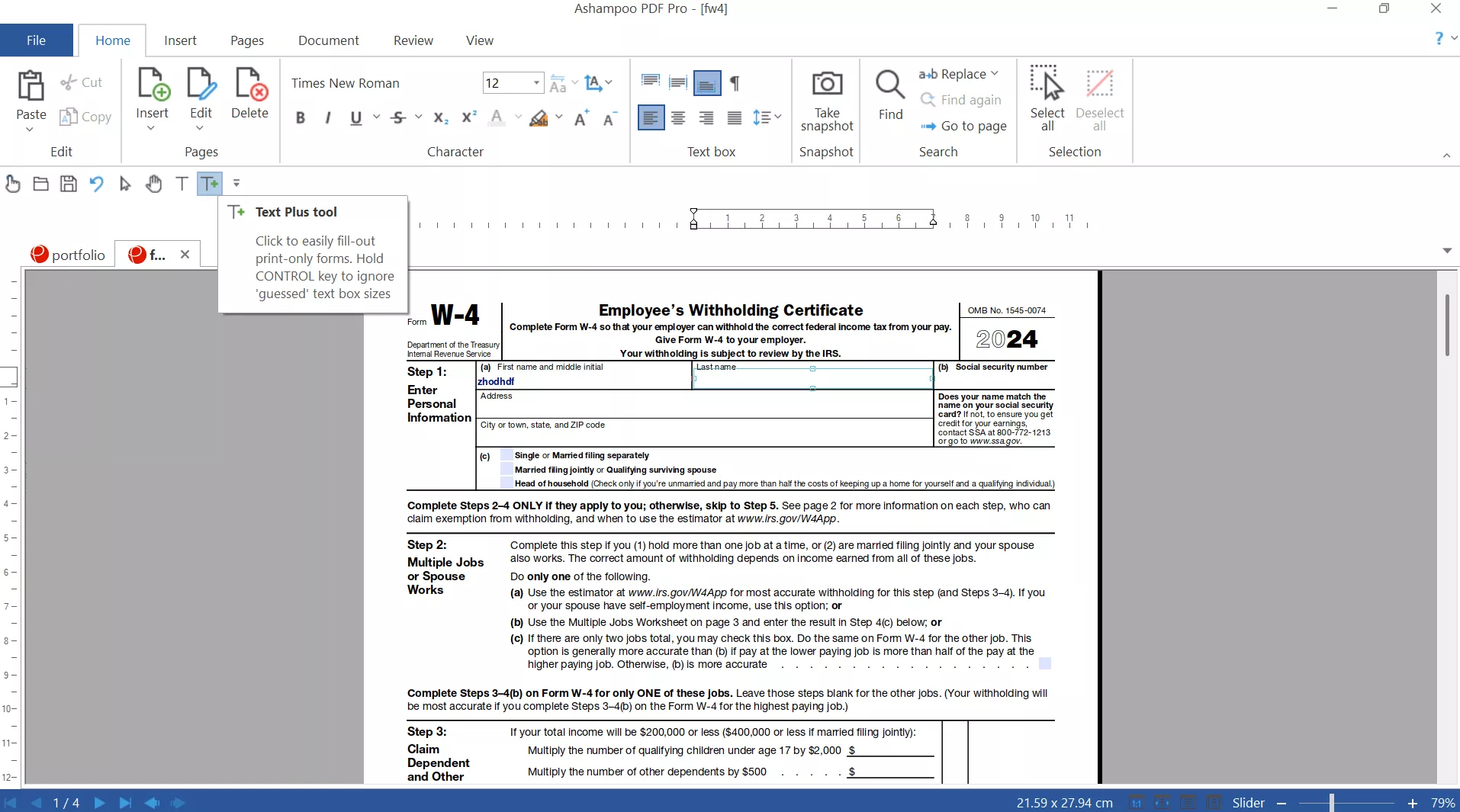This screenshot has width=1460, height=812.
Task: Select the Take snapshot tool
Action: (827, 99)
